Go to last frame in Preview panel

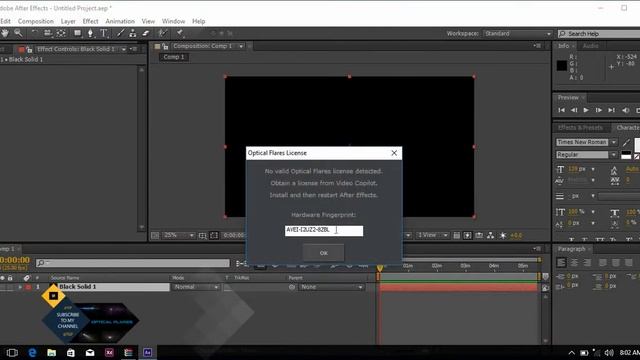click(611, 110)
